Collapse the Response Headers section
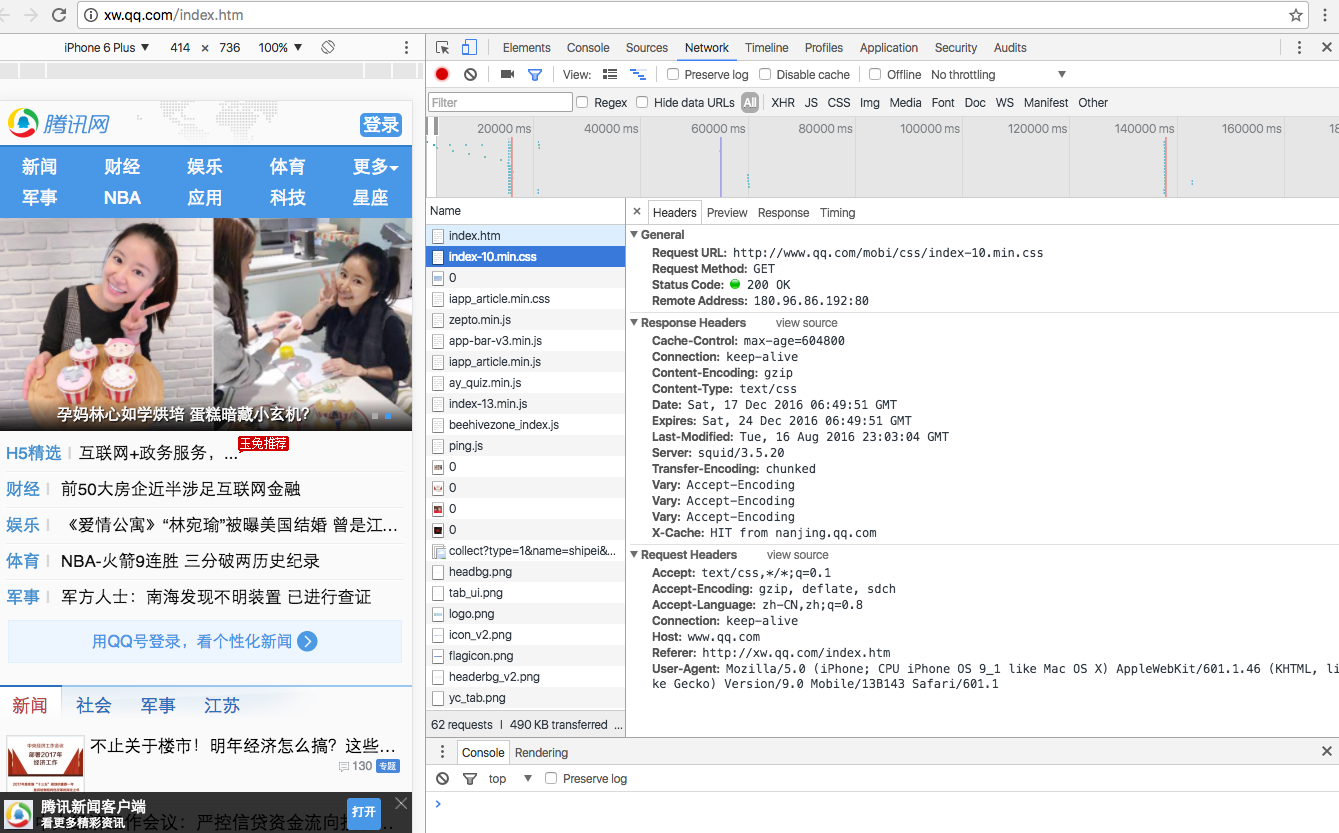The height and width of the screenshot is (833, 1339). pyautogui.click(x=634, y=323)
